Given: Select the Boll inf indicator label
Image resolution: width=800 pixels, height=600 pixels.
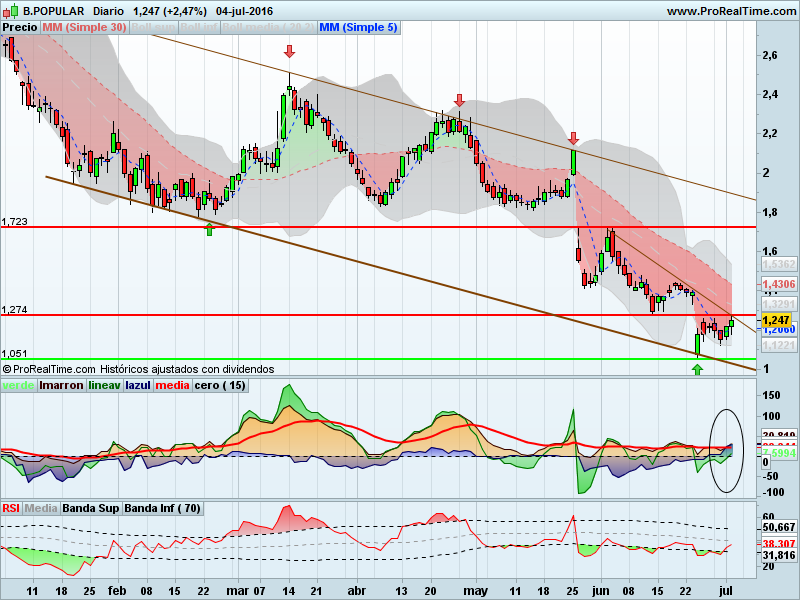Looking at the screenshot, I should pos(199,28).
